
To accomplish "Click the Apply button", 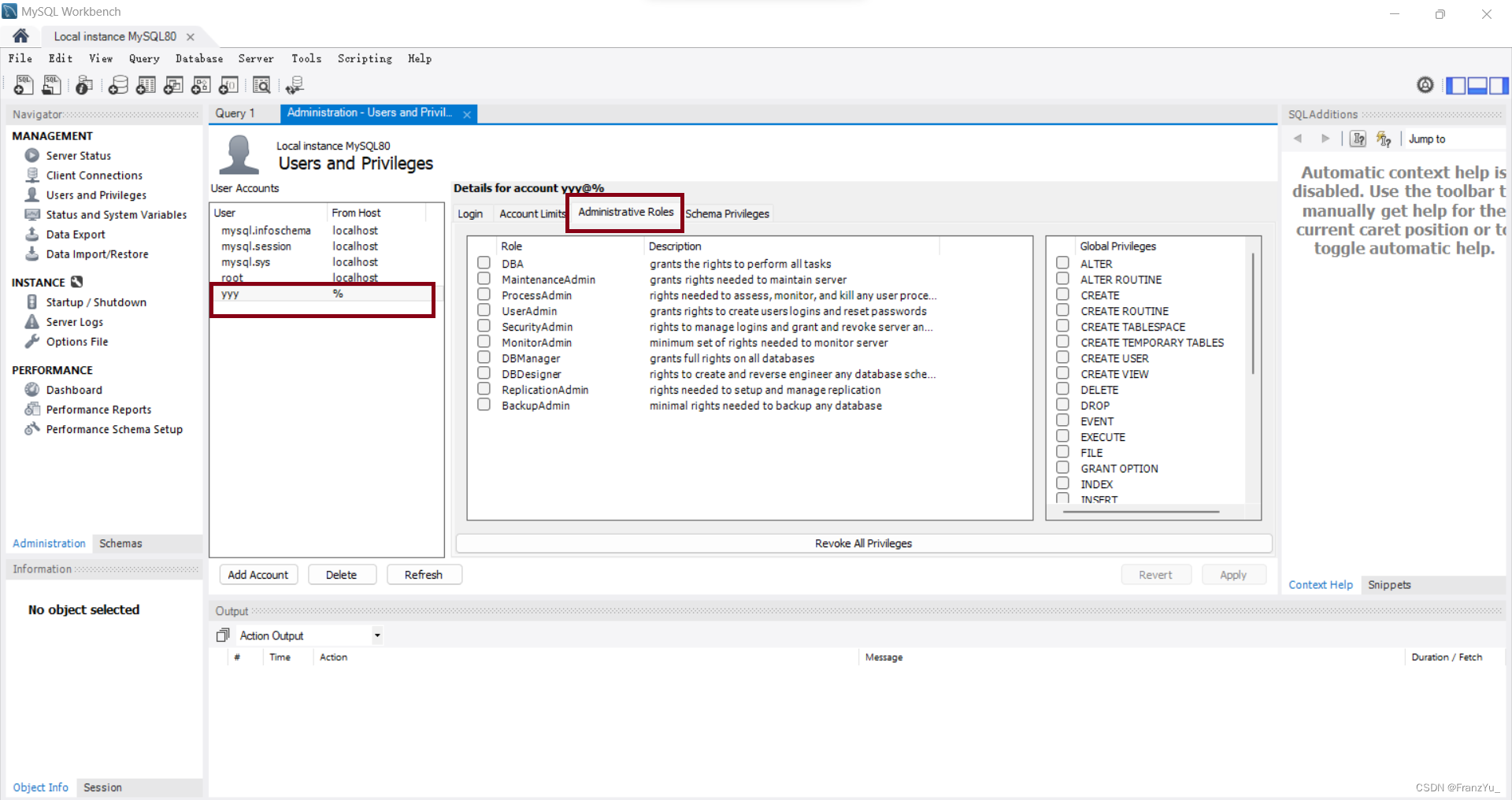I will (1233, 575).
